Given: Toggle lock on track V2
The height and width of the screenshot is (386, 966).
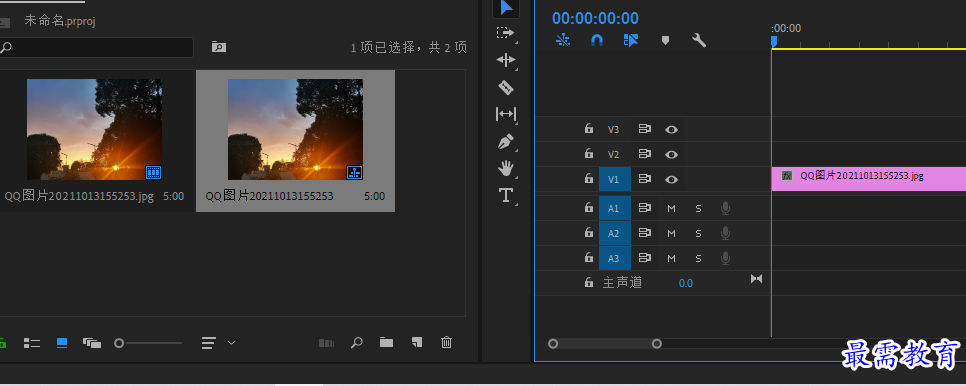Looking at the screenshot, I should coord(589,153).
